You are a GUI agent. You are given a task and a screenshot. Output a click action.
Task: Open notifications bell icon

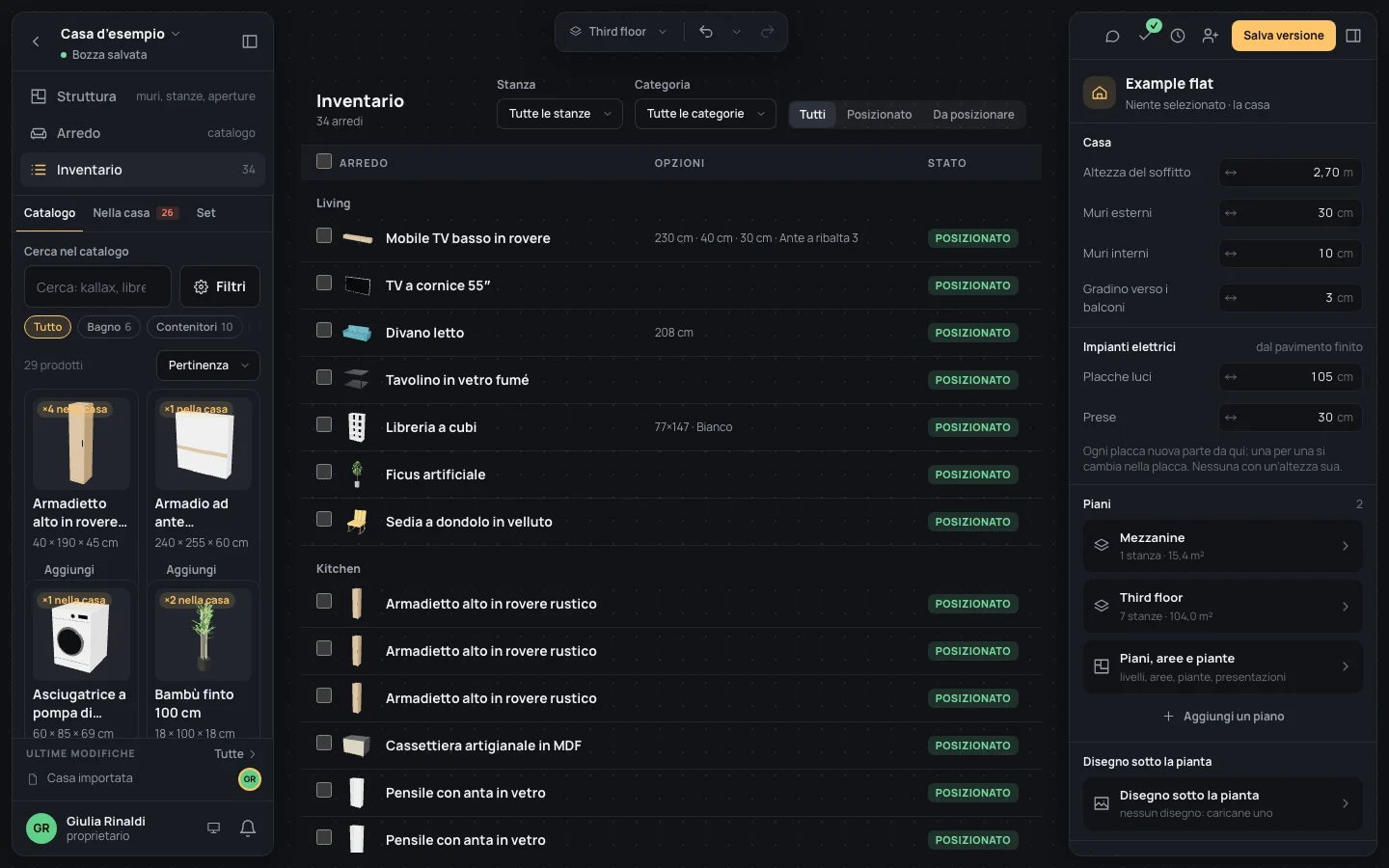248,827
